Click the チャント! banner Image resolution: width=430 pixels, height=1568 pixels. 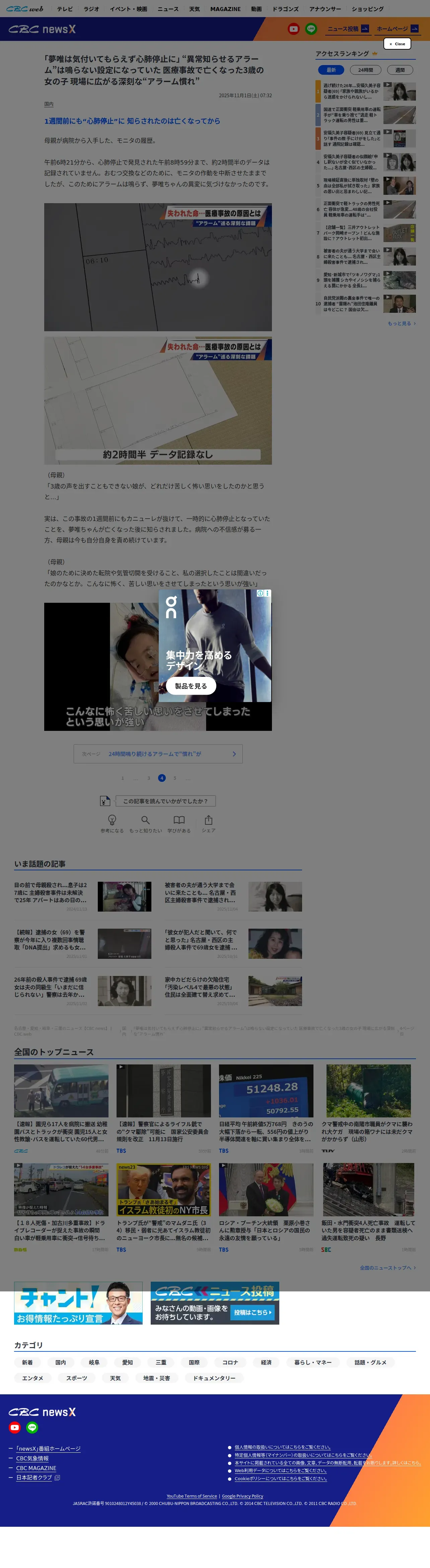point(78,1303)
